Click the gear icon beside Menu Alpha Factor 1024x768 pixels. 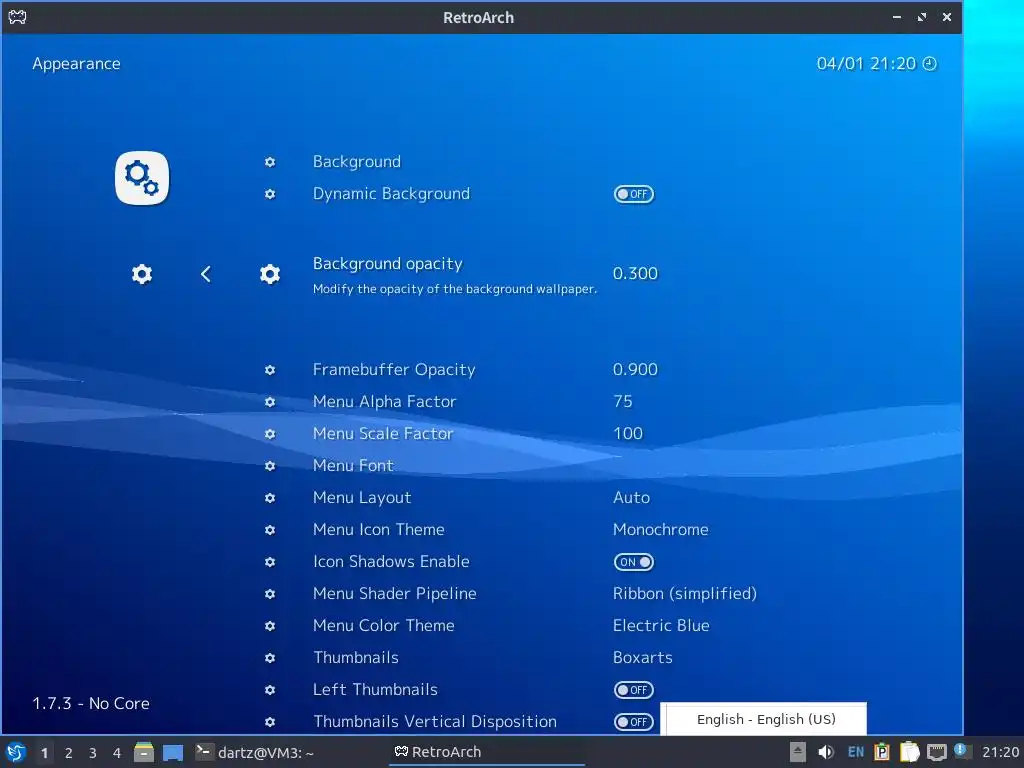pos(270,402)
